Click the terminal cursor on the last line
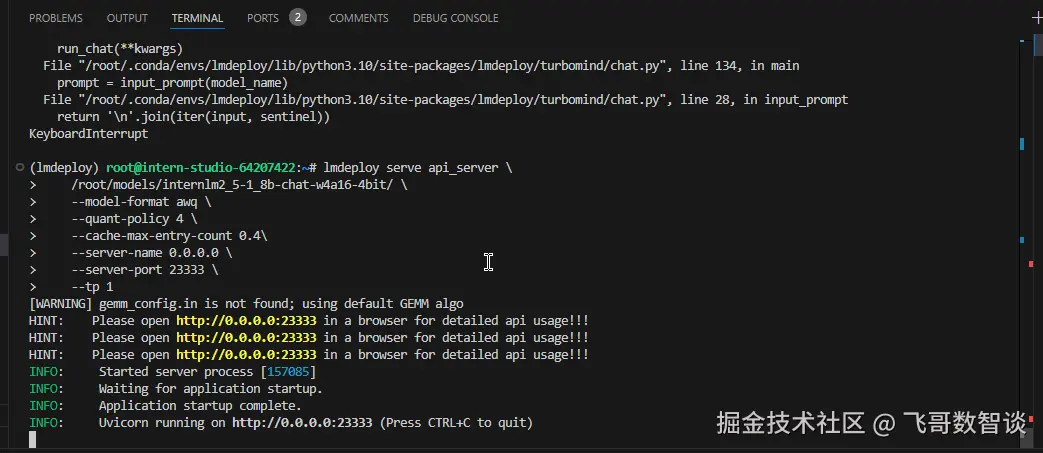The width and height of the screenshot is (1043, 453). point(33,440)
